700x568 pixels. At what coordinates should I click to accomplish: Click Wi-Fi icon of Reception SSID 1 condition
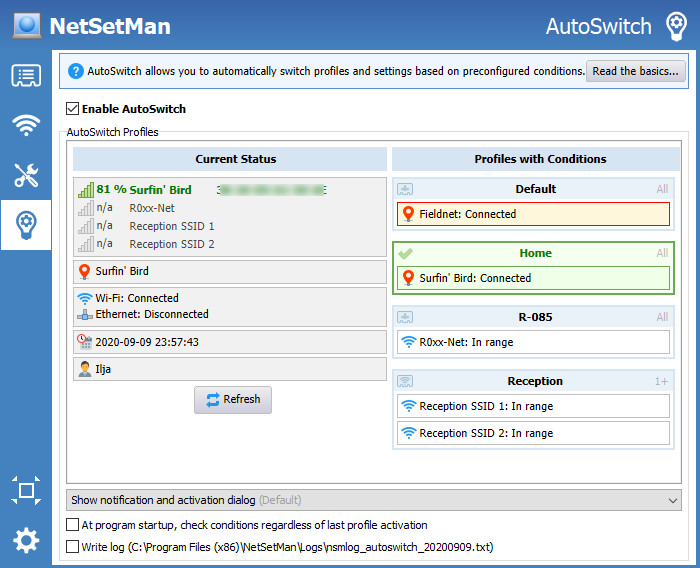click(x=408, y=406)
